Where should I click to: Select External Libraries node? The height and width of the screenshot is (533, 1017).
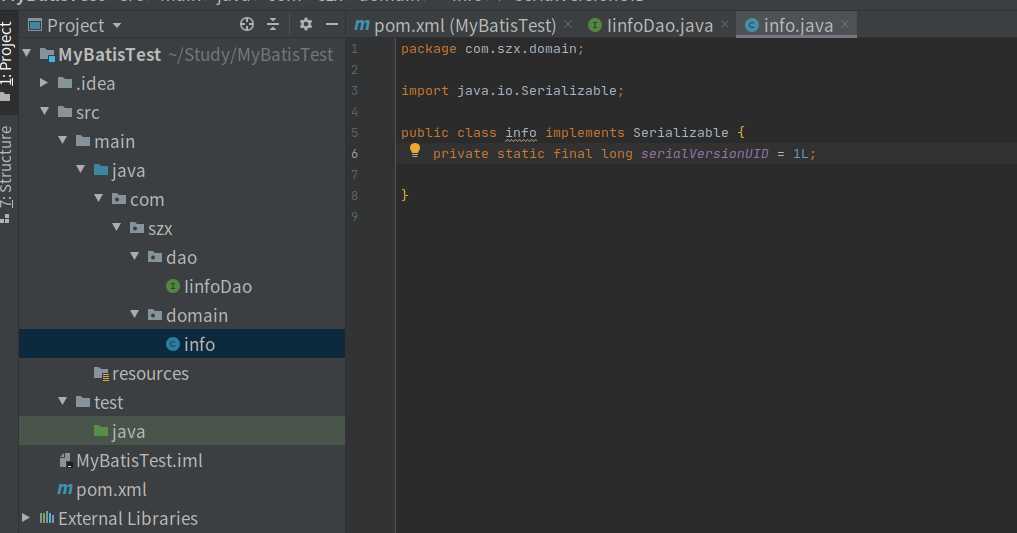click(x=128, y=518)
